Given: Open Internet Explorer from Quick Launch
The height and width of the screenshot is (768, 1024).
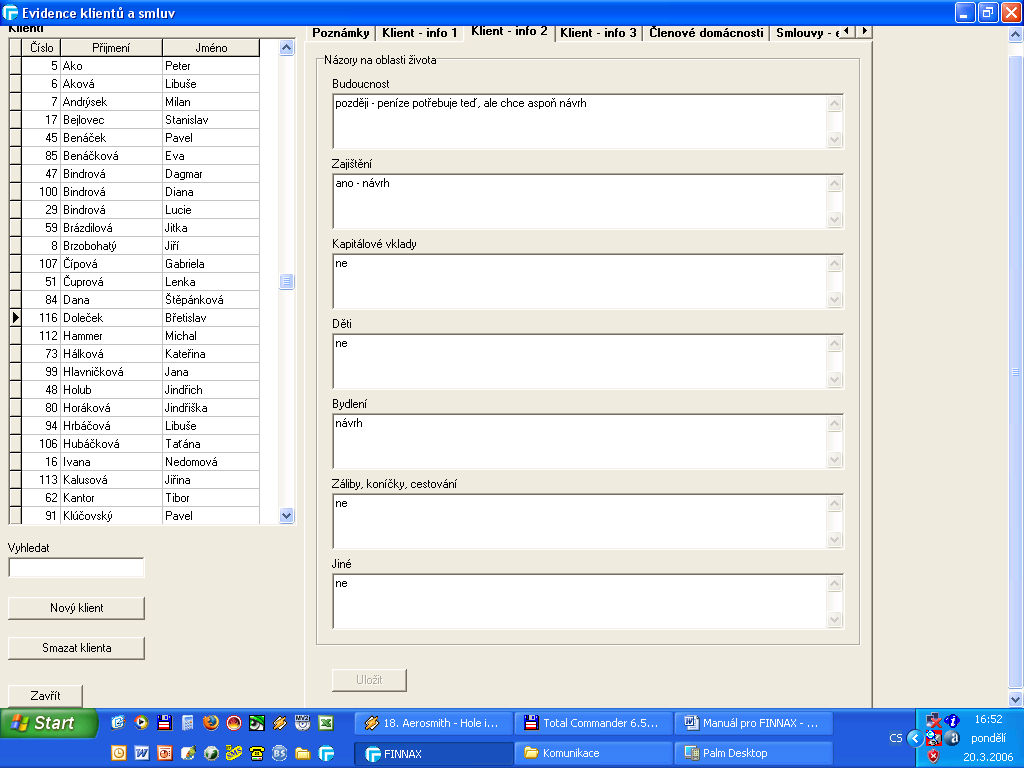Looking at the screenshot, I should point(118,722).
